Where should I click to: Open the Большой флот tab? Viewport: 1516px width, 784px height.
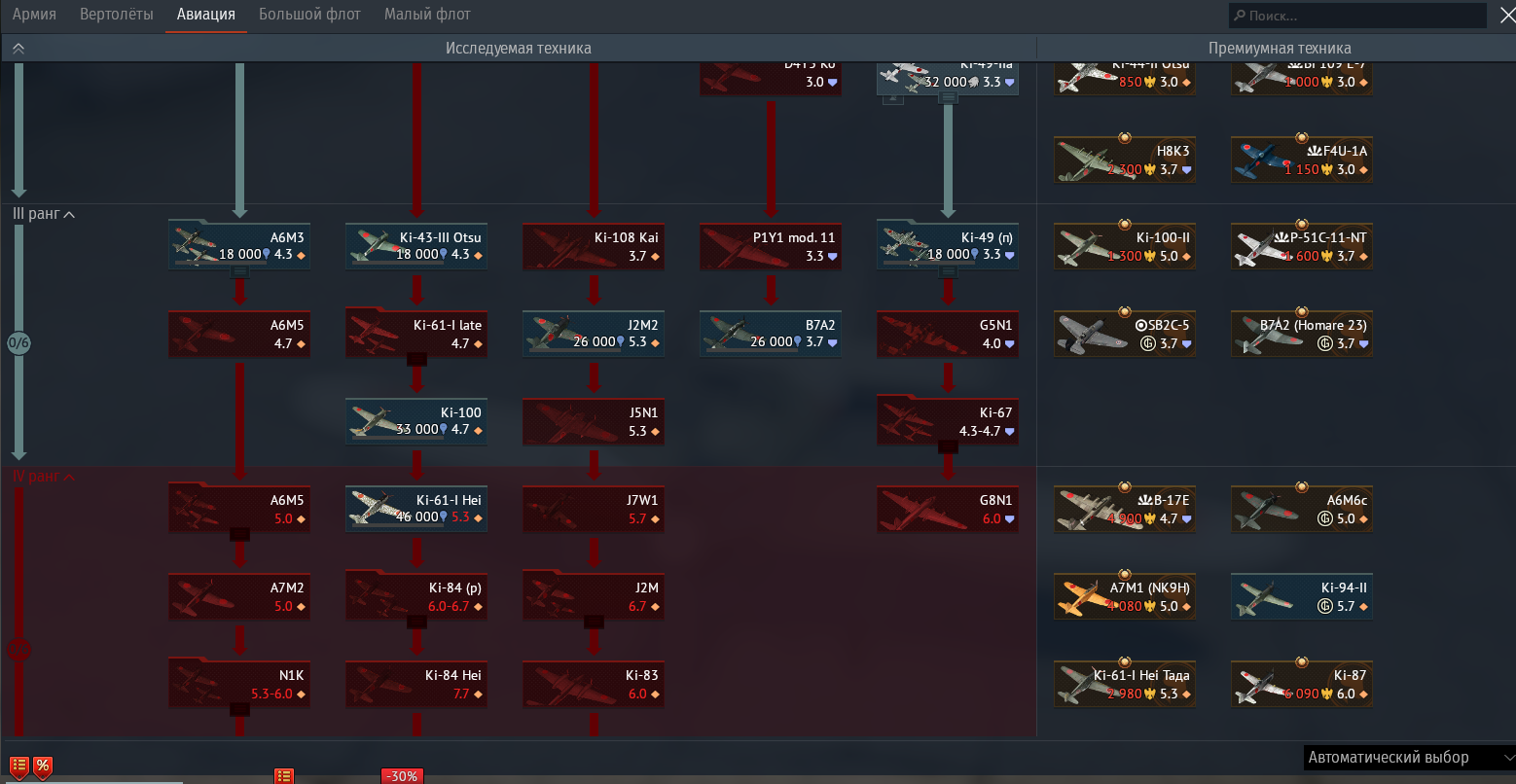pyautogui.click(x=309, y=15)
